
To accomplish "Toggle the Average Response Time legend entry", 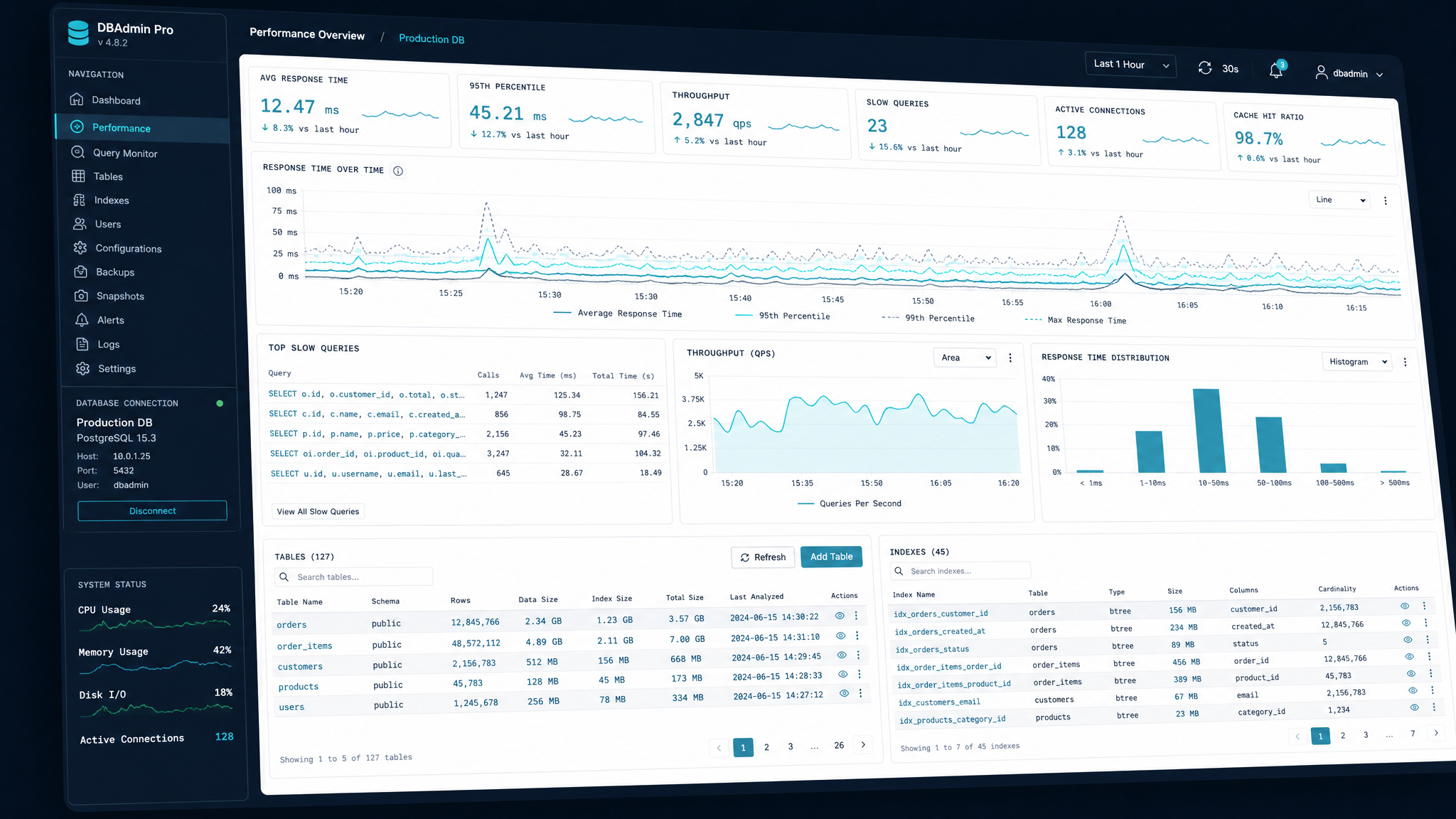I will click(x=617, y=313).
